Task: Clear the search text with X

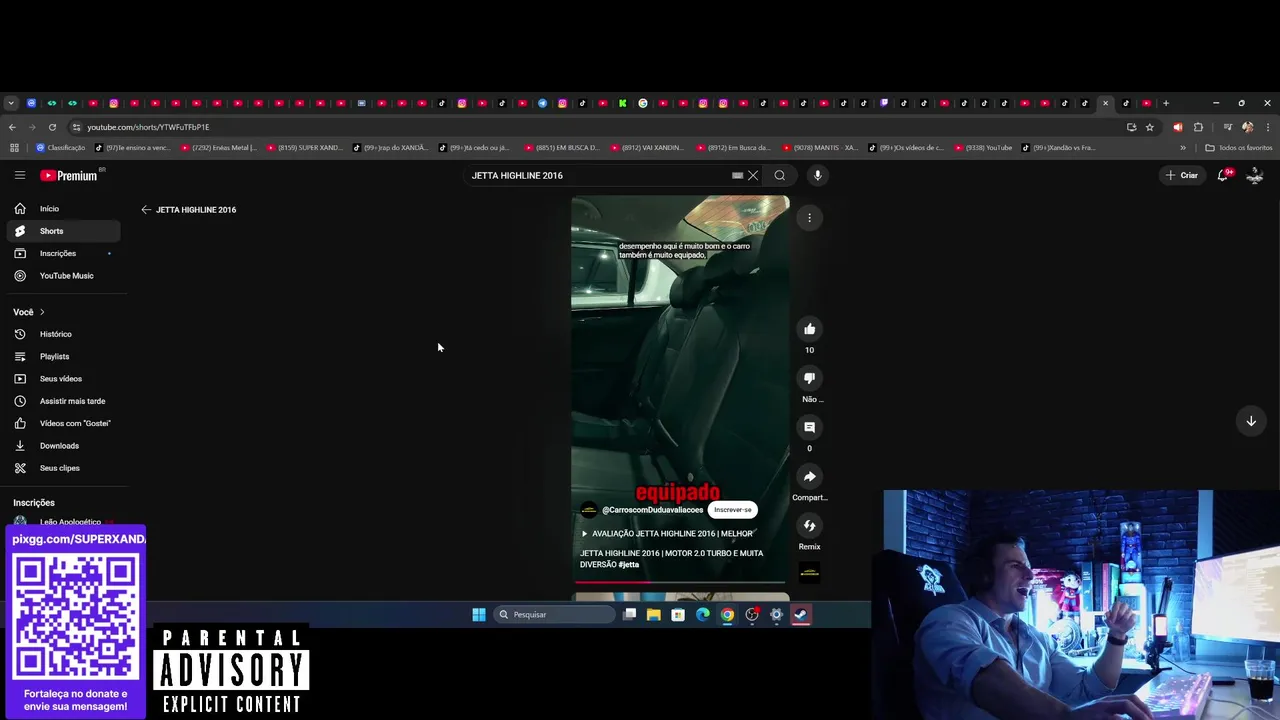Action: 753,175
